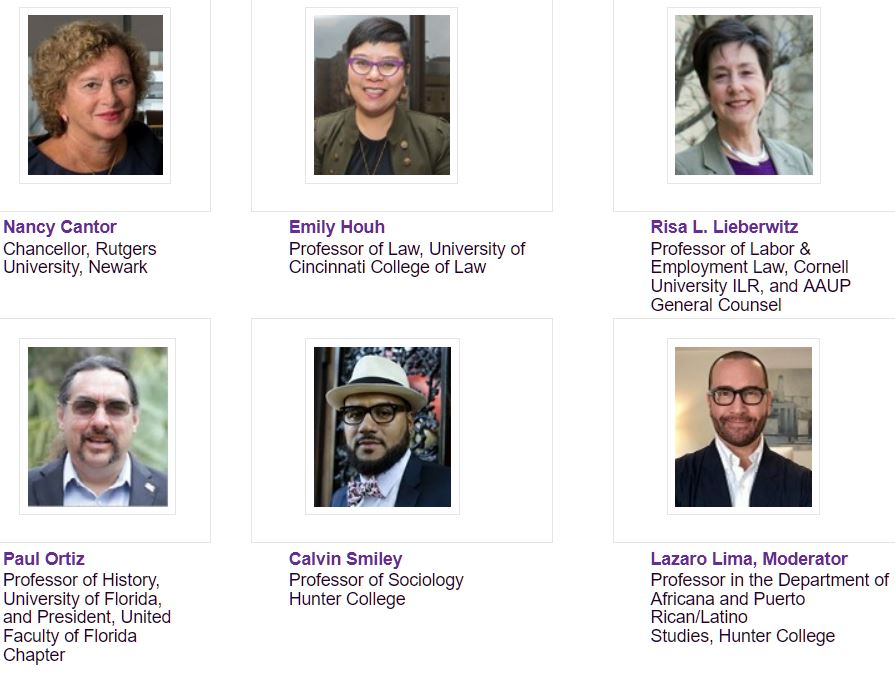Click the United Faculty of Florida Chapter text

click(x=87, y=635)
